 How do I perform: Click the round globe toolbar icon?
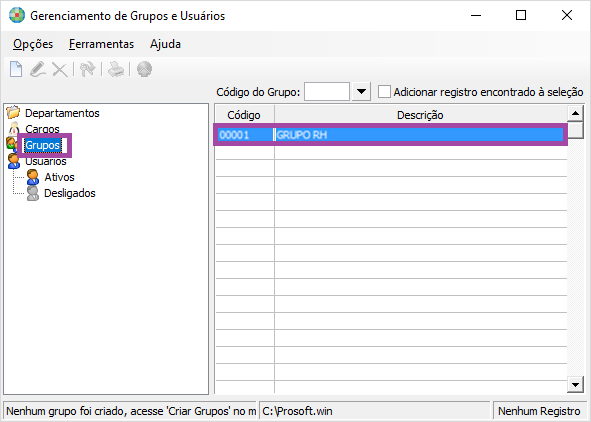pyautogui.click(x=144, y=69)
